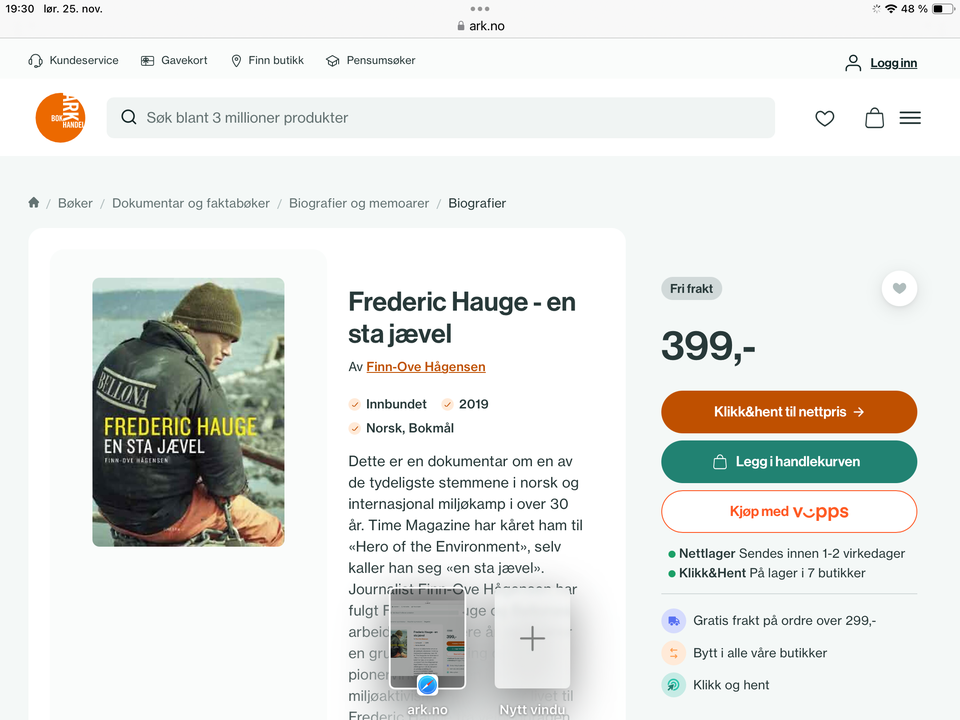This screenshot has width=960, height=720.
Task: Click Nettlager Sendes innen 1-2 virkedager
Action: pyautogui.click(x=787, y=553)
